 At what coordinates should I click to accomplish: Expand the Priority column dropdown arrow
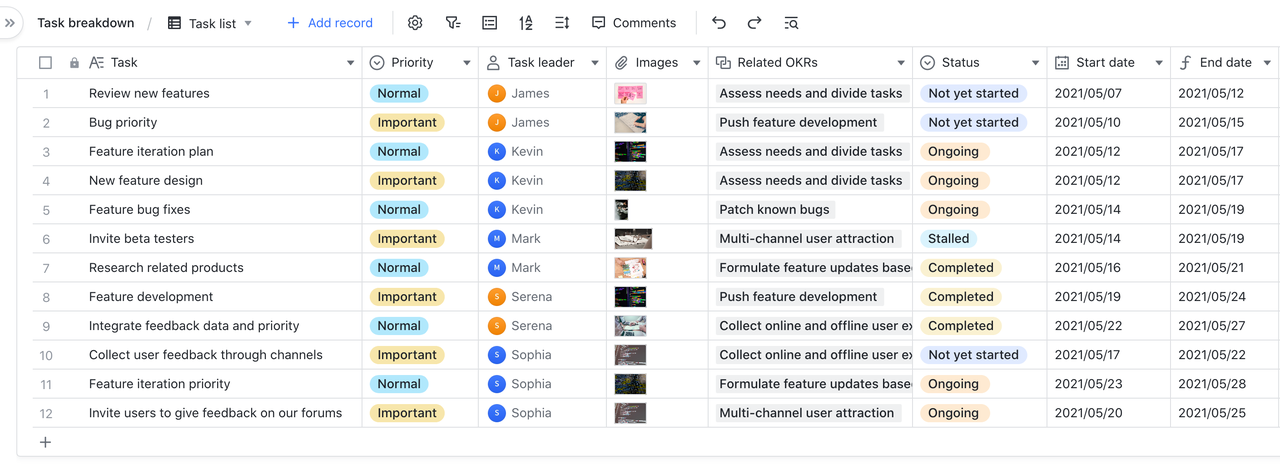466,63
